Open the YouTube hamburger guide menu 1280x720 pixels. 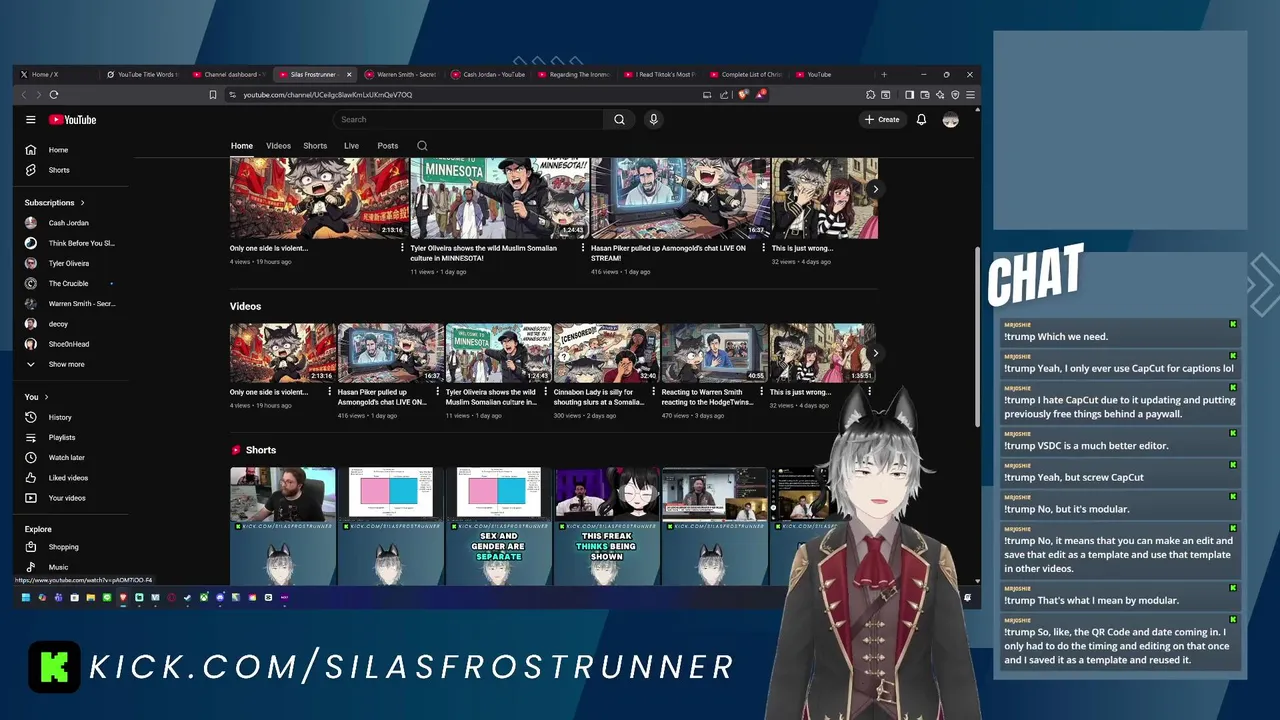pos(31,120)
